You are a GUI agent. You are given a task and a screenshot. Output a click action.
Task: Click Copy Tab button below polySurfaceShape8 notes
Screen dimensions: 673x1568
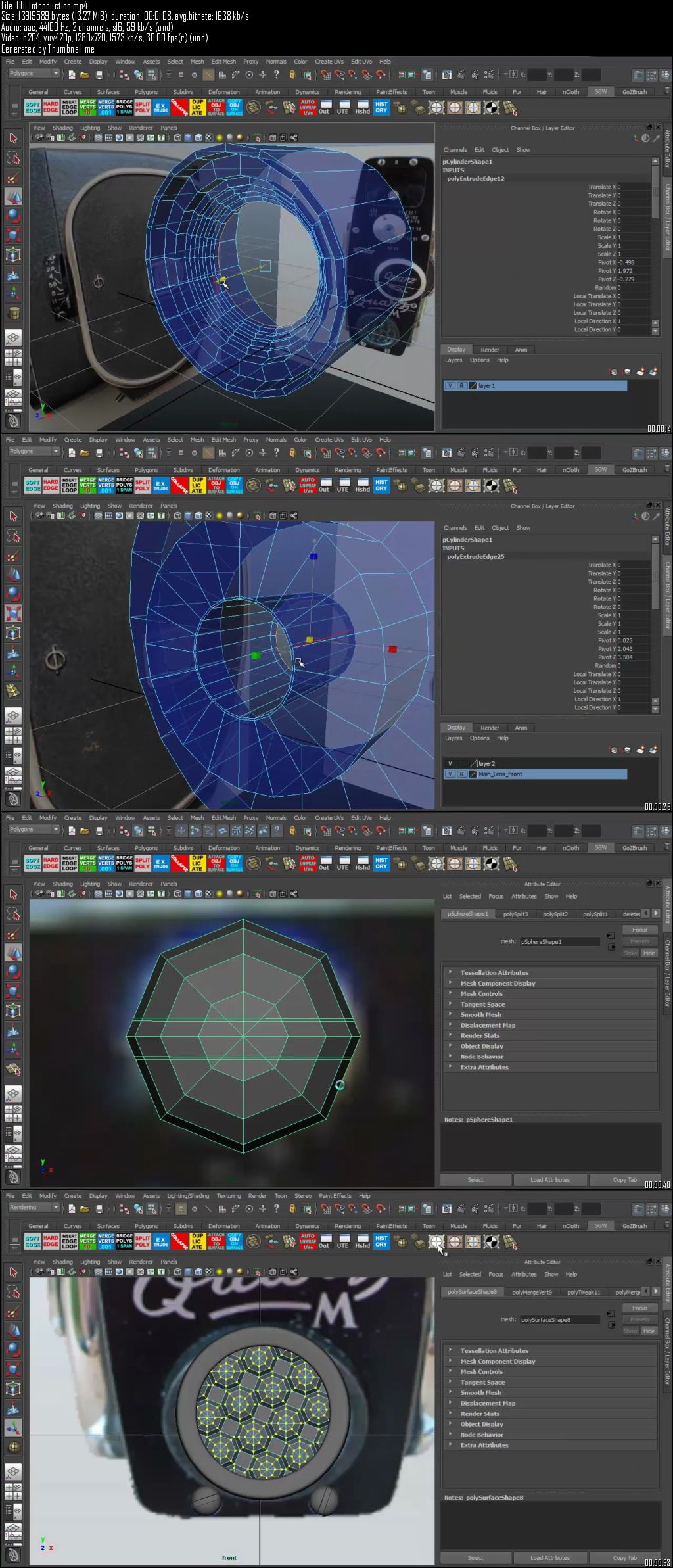pos(624,1557)
